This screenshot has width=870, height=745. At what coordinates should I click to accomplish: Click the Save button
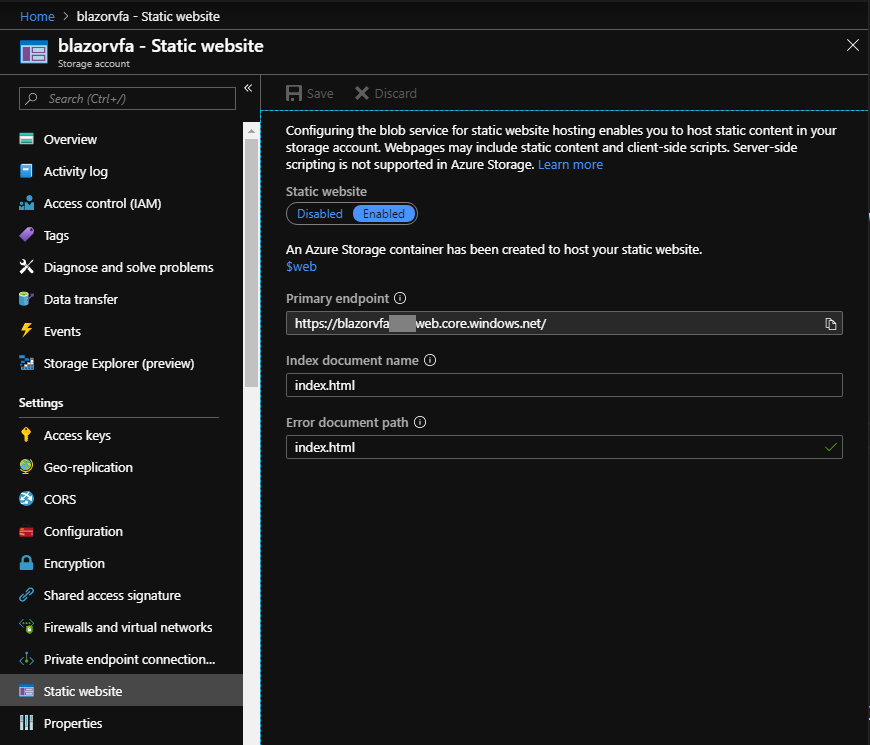tap(310, 93)
